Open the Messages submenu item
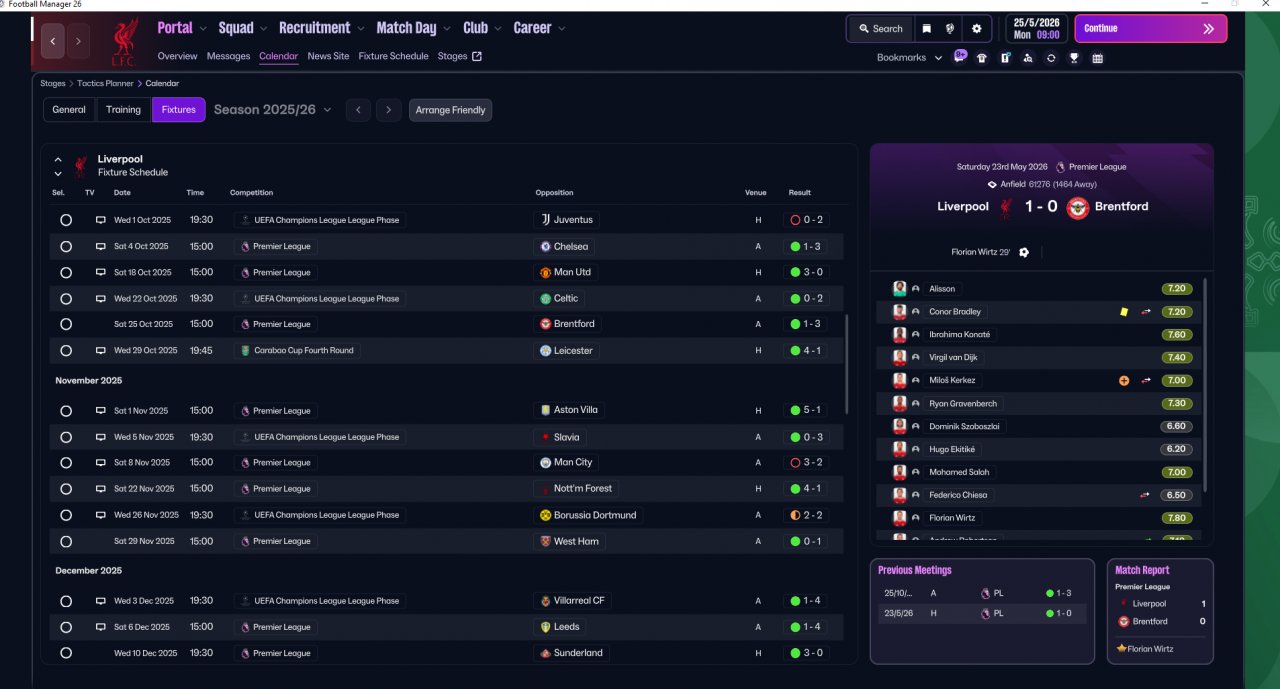Viewport: 1280px width, 689px height. point(229,56)
